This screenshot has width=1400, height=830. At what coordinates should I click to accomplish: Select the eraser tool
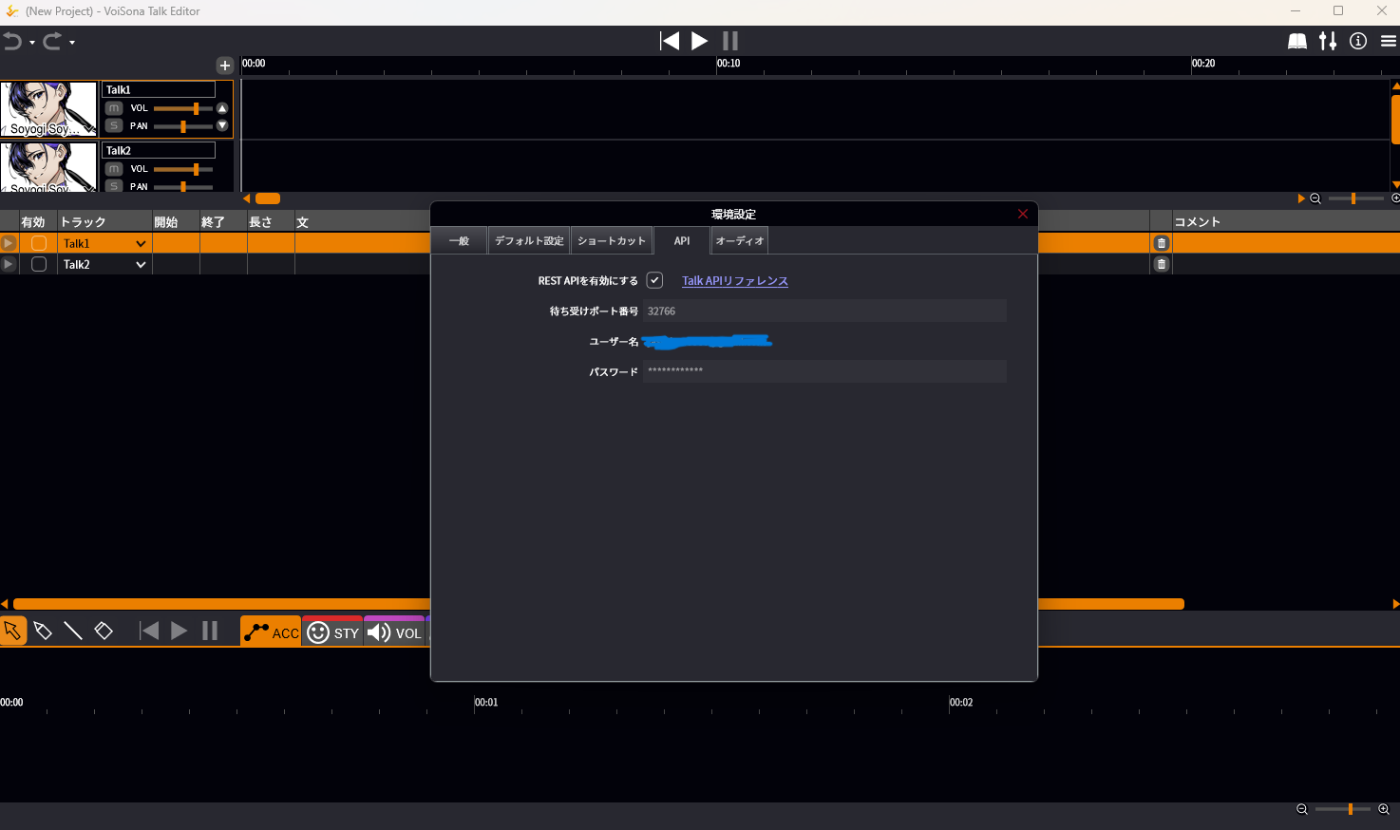tap(103, 630)
